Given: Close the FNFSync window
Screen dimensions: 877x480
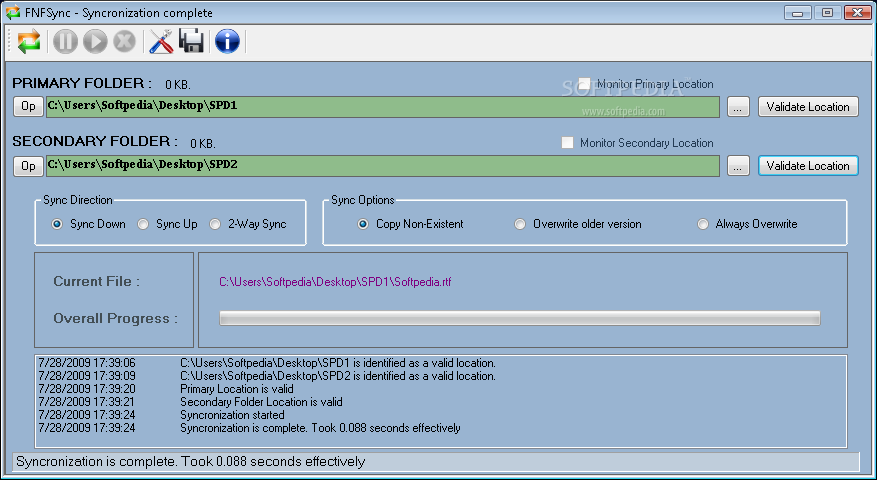Looking at the screenshot, I should pyautogui.click(x=857, y=13).
